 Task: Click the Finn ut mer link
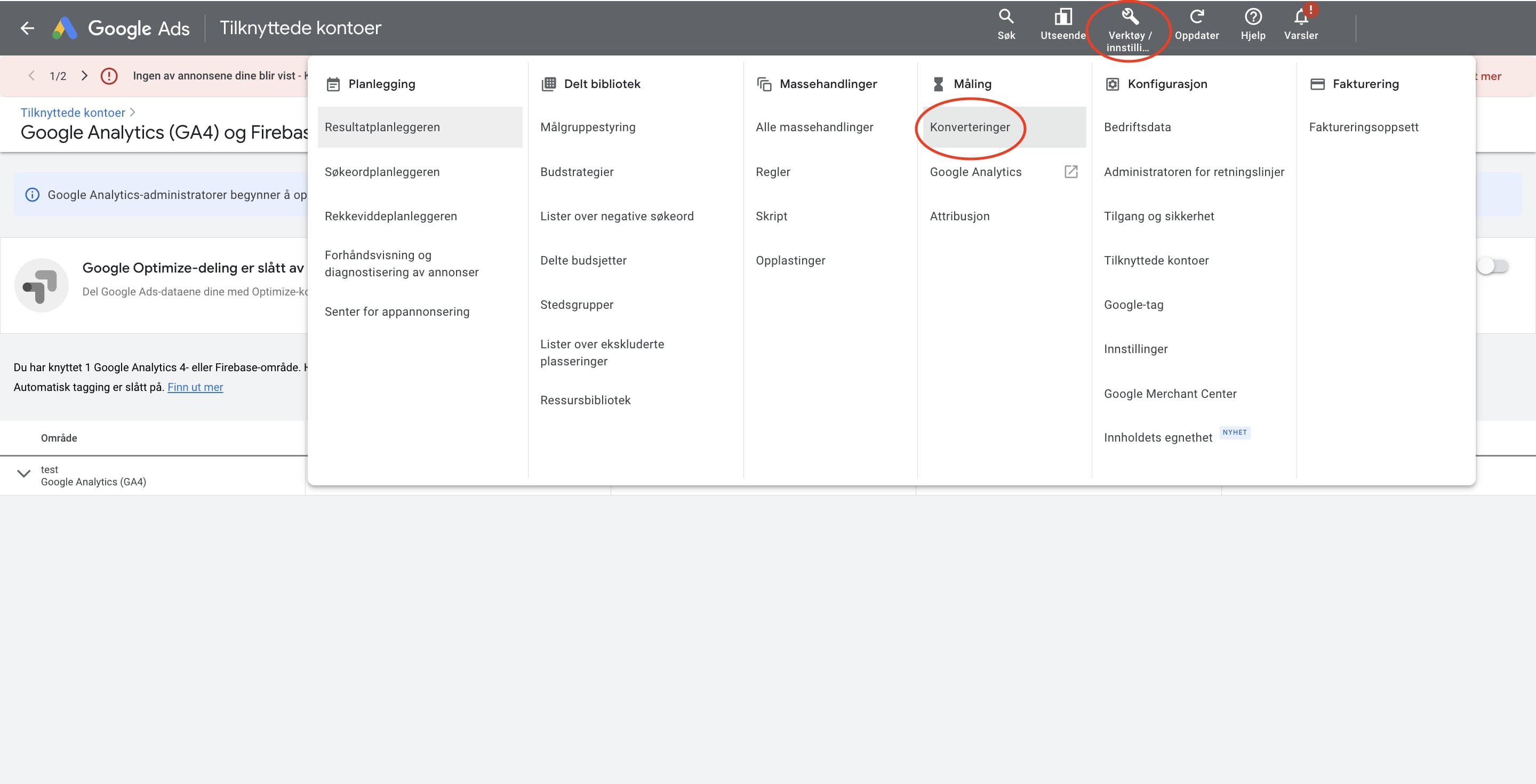[x=195, y=388]
